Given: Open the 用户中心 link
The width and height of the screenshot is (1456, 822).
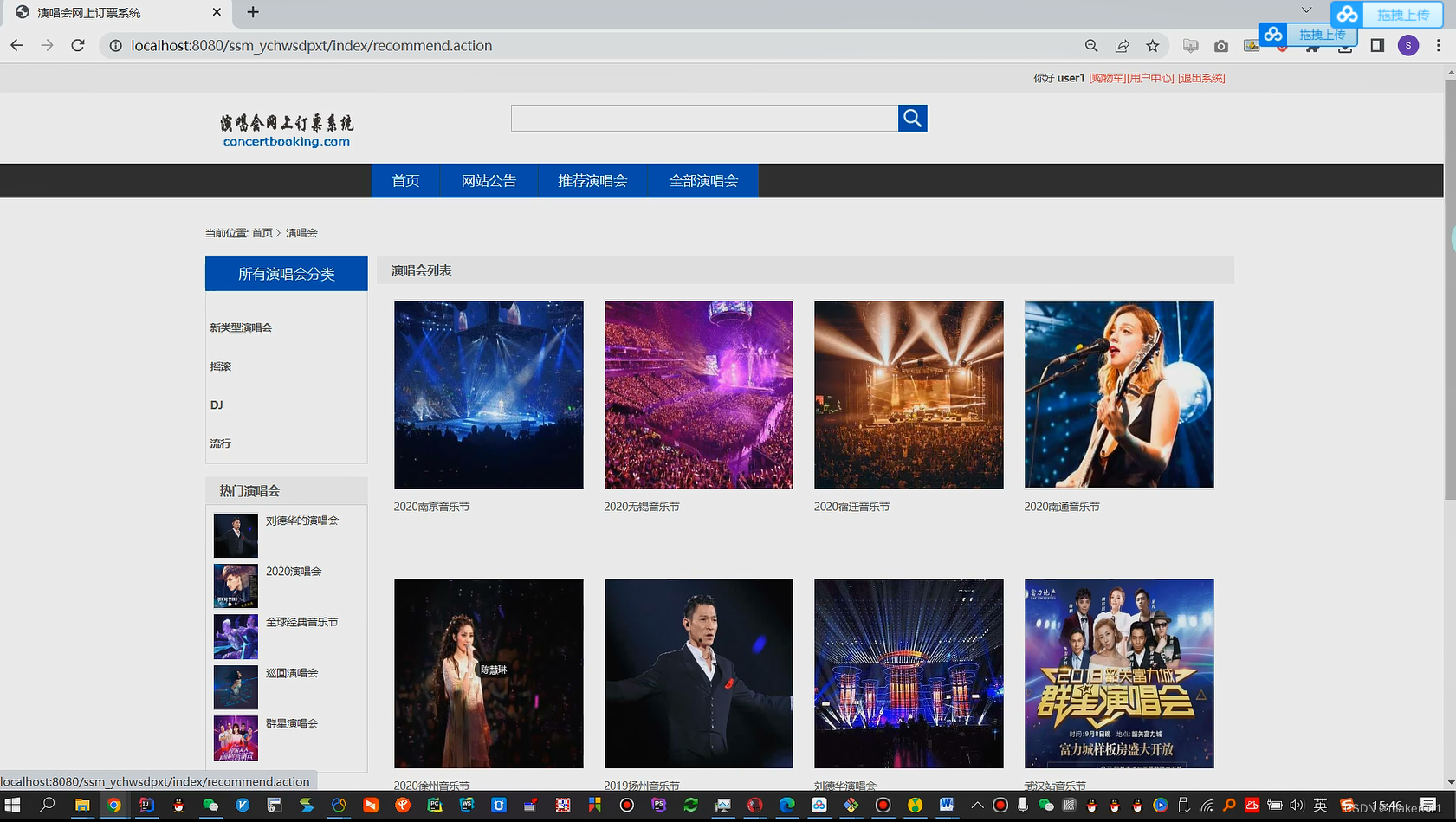Looking at the screenshot, I should click(1150, 78).
